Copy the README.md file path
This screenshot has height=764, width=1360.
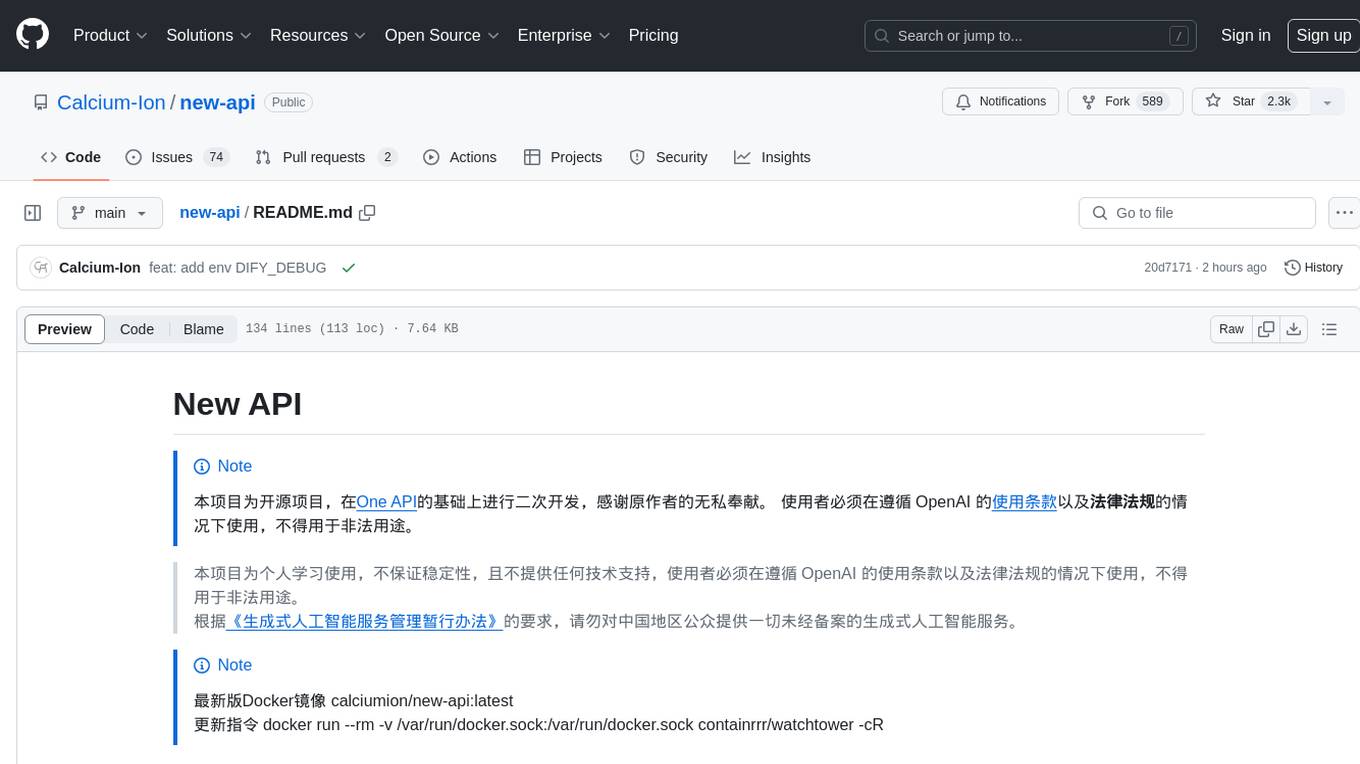point(367,212)
